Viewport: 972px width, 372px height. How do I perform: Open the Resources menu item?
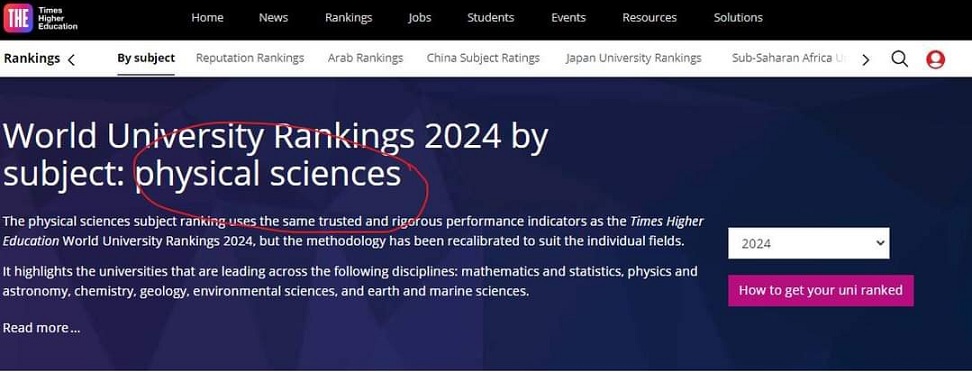650,17
